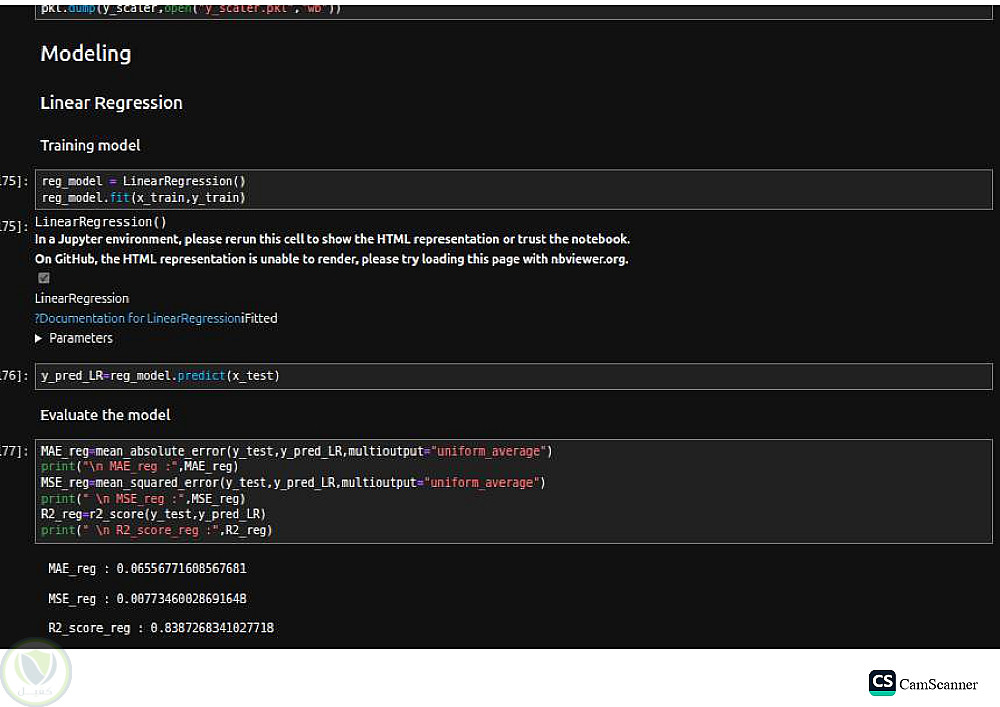Click the R2_score_reg output value line

[160, 628]
